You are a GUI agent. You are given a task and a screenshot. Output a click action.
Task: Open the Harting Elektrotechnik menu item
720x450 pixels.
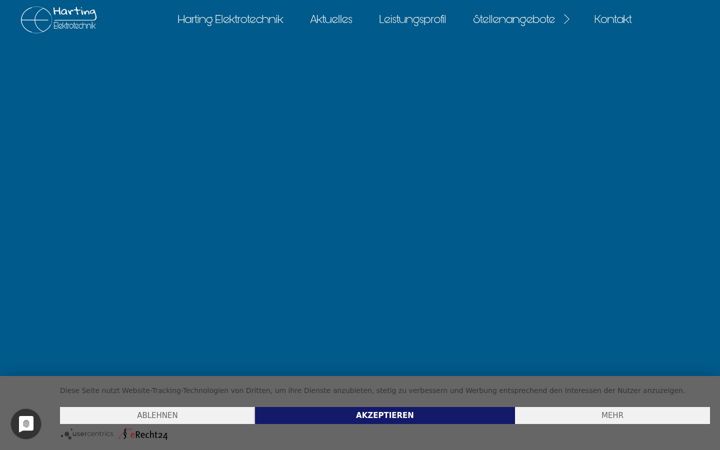click(x=230, y=19)
